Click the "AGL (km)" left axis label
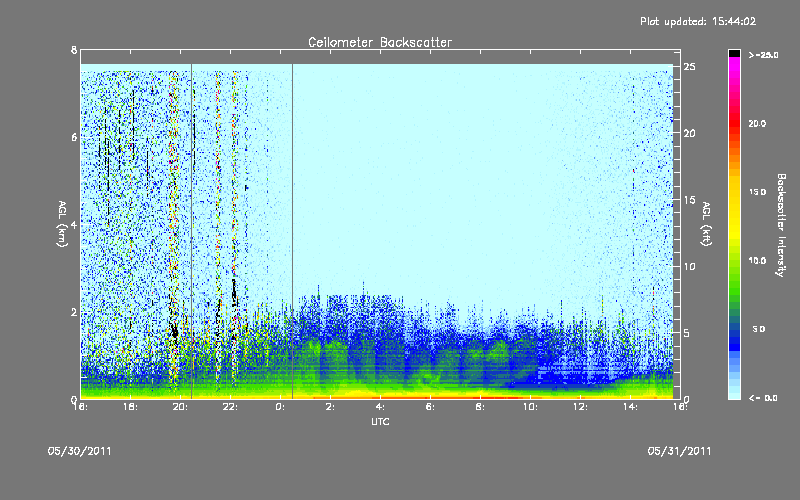Image resolution: width=800 pixels, height=500 pixels. tap(62, 224)
